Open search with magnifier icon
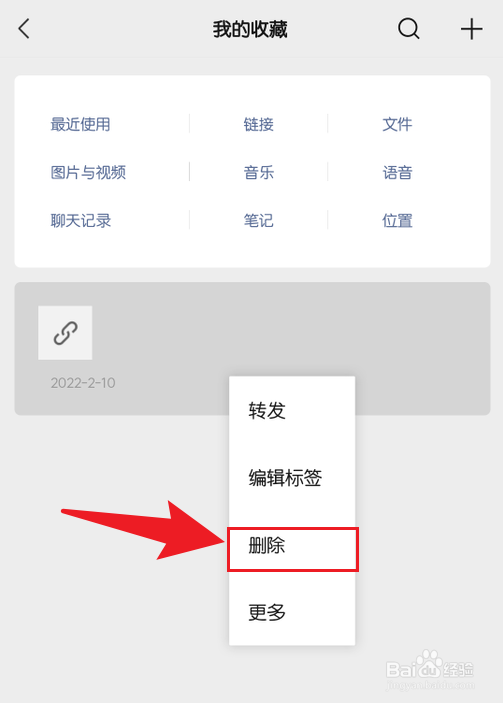This screenshot has height=703, width=503. point(408,29)
